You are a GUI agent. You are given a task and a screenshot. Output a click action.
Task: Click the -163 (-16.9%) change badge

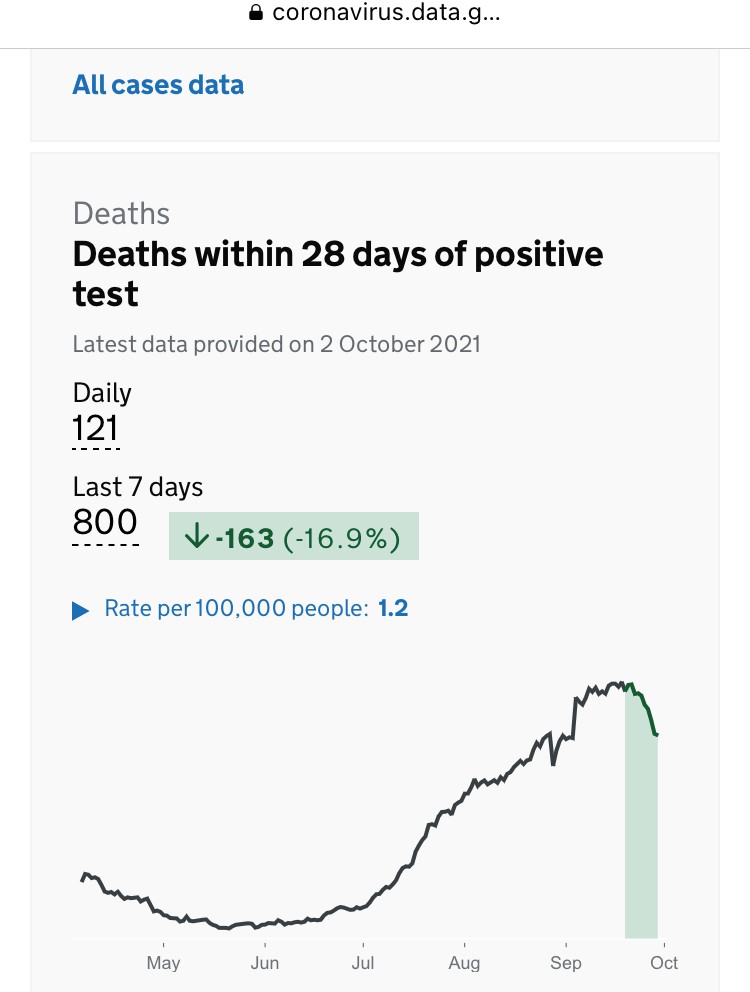[x=294, y=536]
